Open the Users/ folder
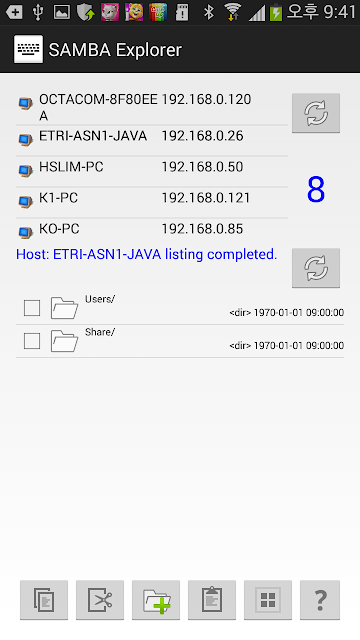This screenshot has height=640, width=360. click(x=180, y=308)
